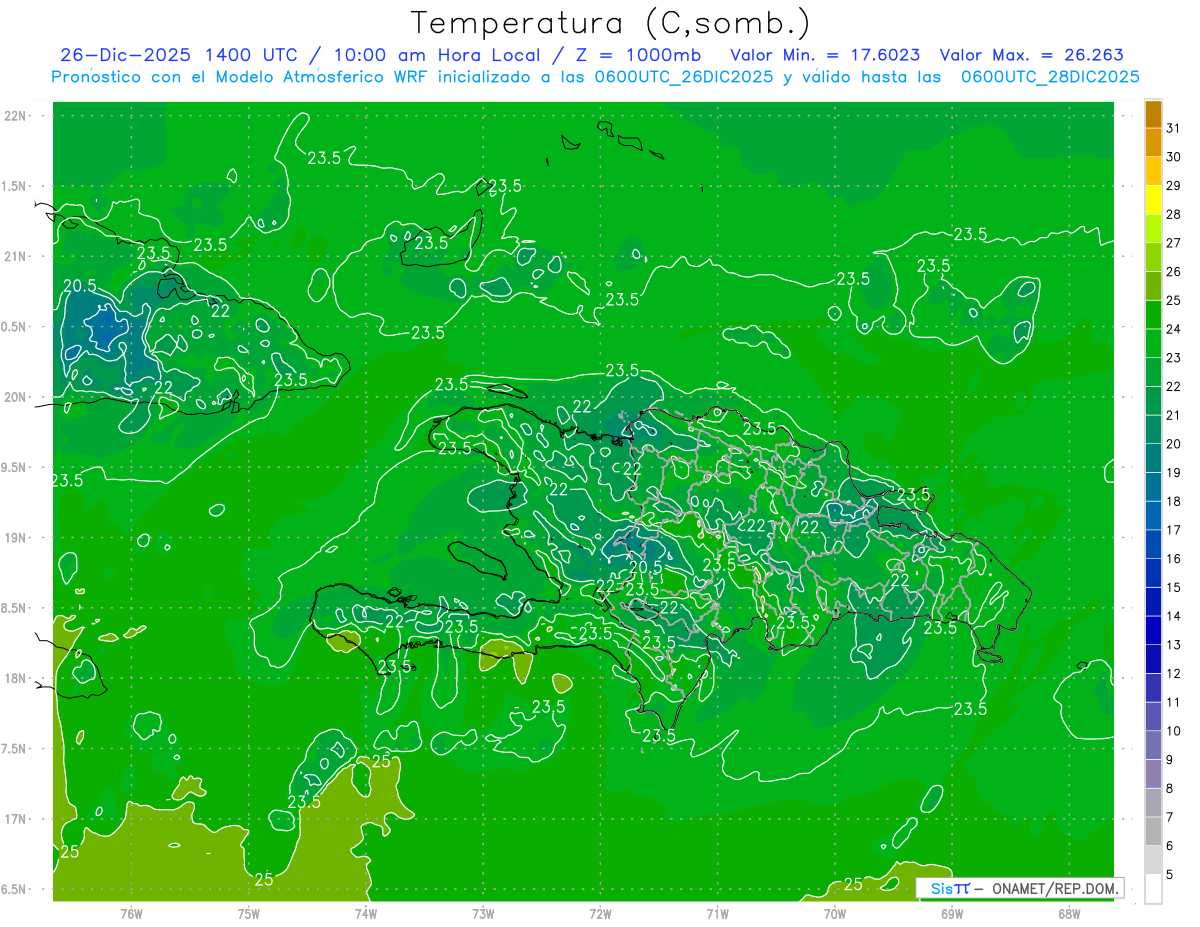Click the 'SisTT – ONAMET/REP.DOM.' credit label
This screenshot has width=1200, height=927.
click(x=1020, y=888)
